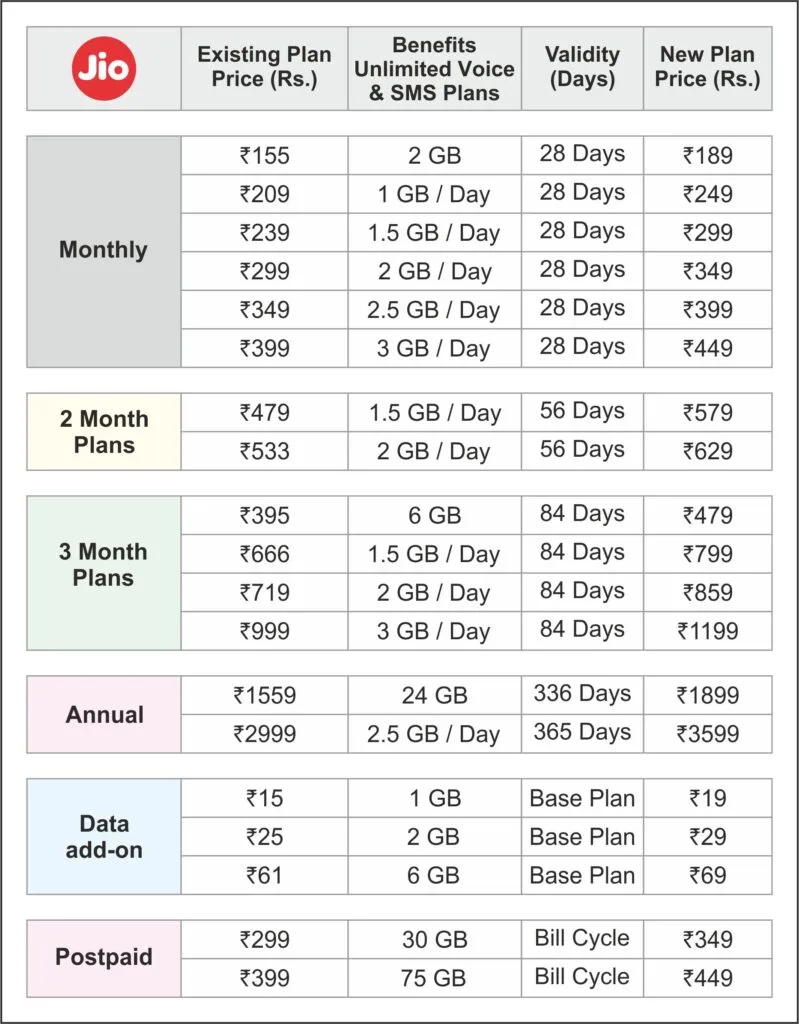This screenshot has width=799, height=1024.
Task: Click the Postpaid category label
Action: click(104, 957)
